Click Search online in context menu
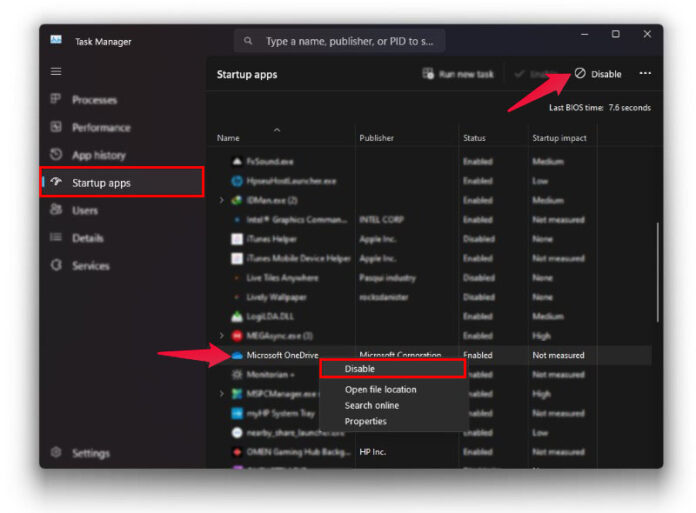696x513 pixels. (371, 405)
